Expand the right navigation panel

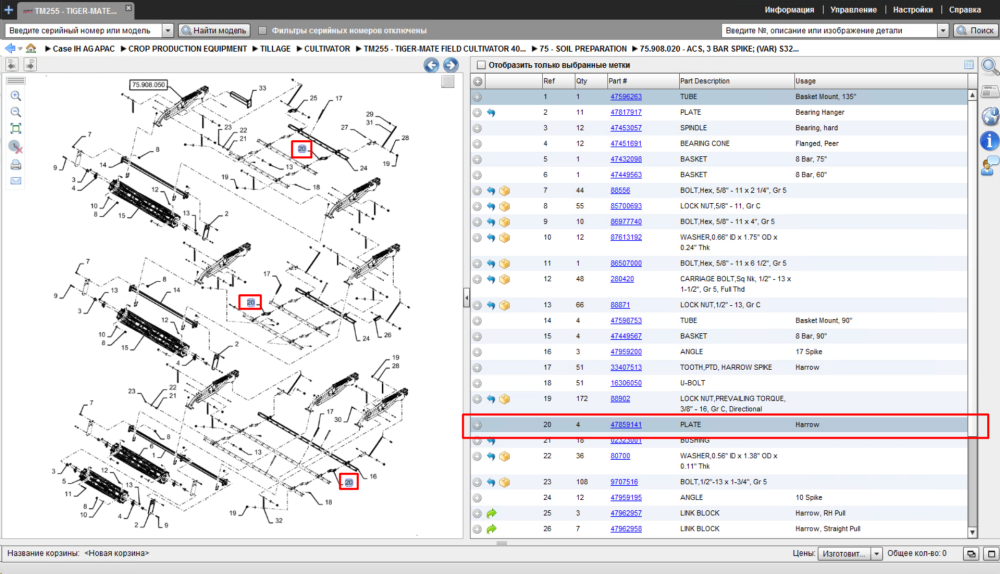coord(30,64)
